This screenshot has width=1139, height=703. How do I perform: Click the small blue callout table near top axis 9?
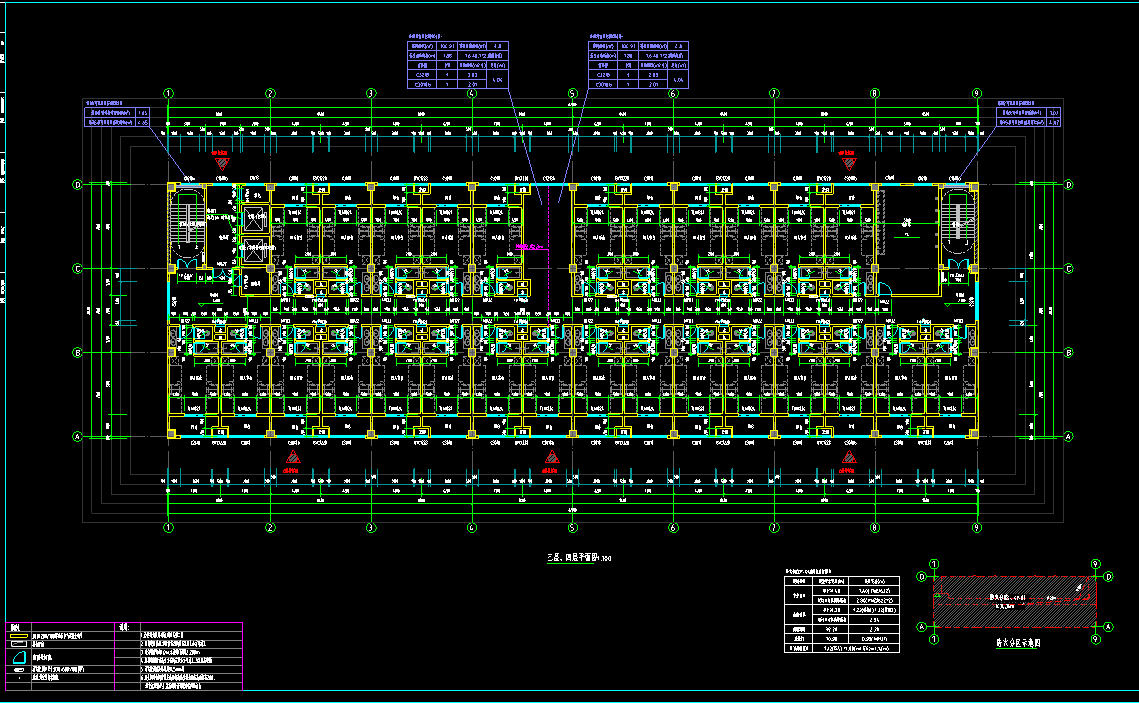[1028, 117]
